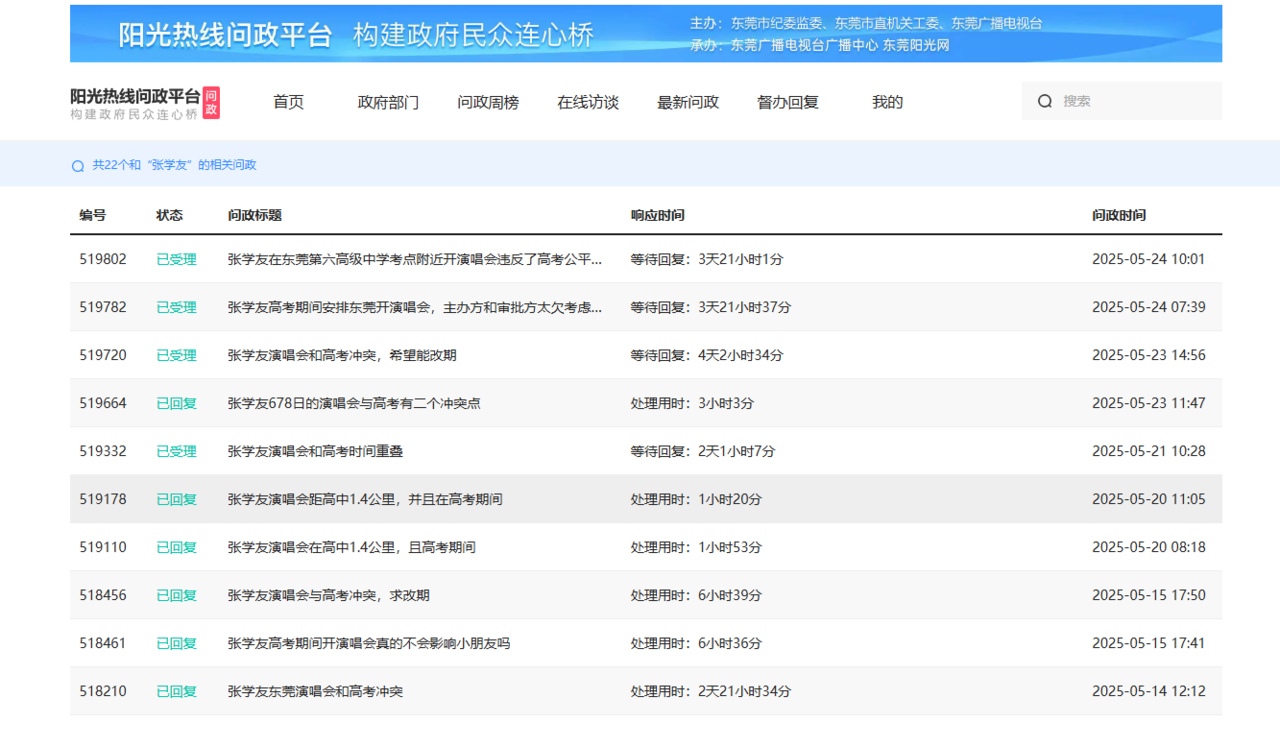This screenshot has height=747, width=1280.
Task: Open inquiry 张学友演唱会和高考冲突，希望能改期
Action: 342,355
